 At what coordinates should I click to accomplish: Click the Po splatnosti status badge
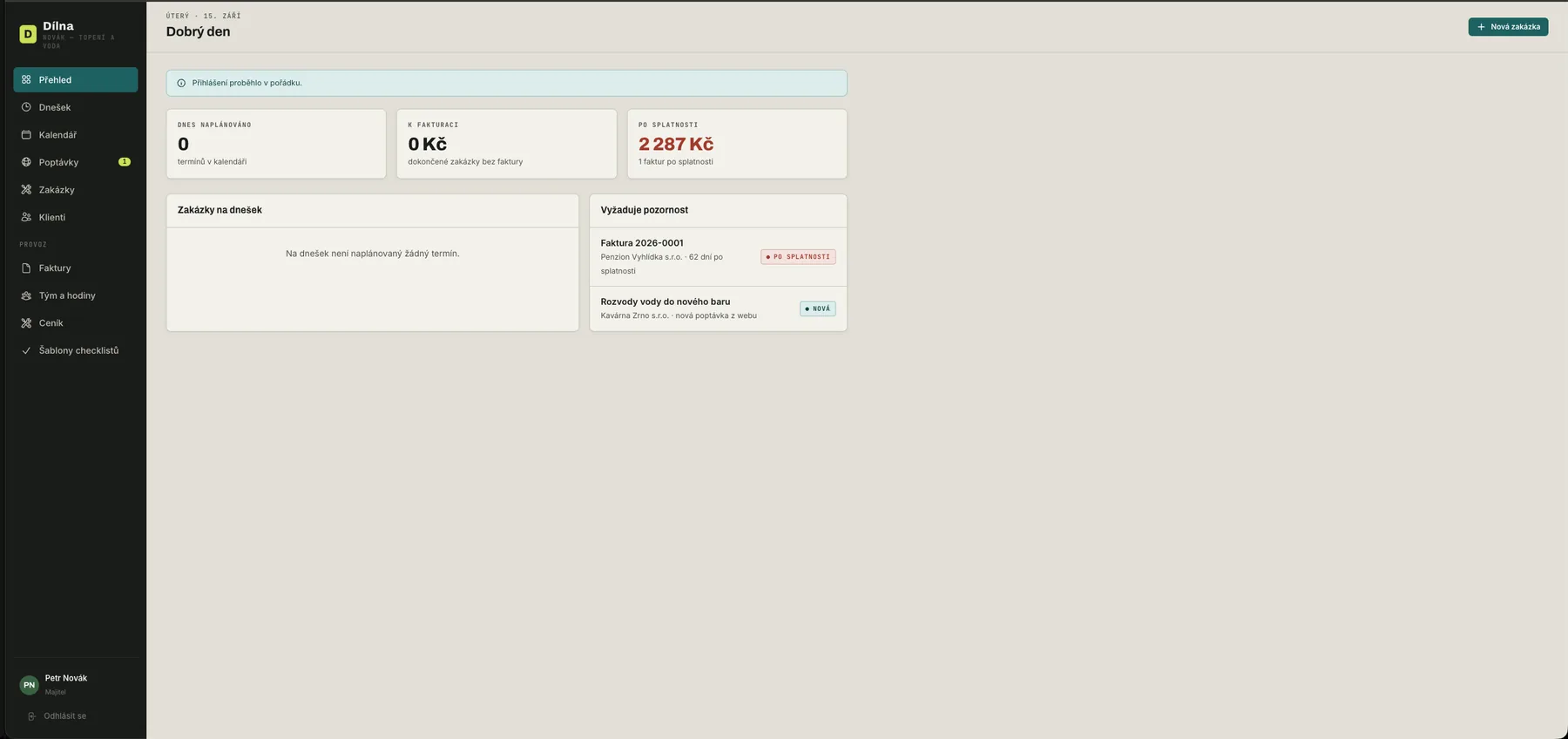point(798,257)
